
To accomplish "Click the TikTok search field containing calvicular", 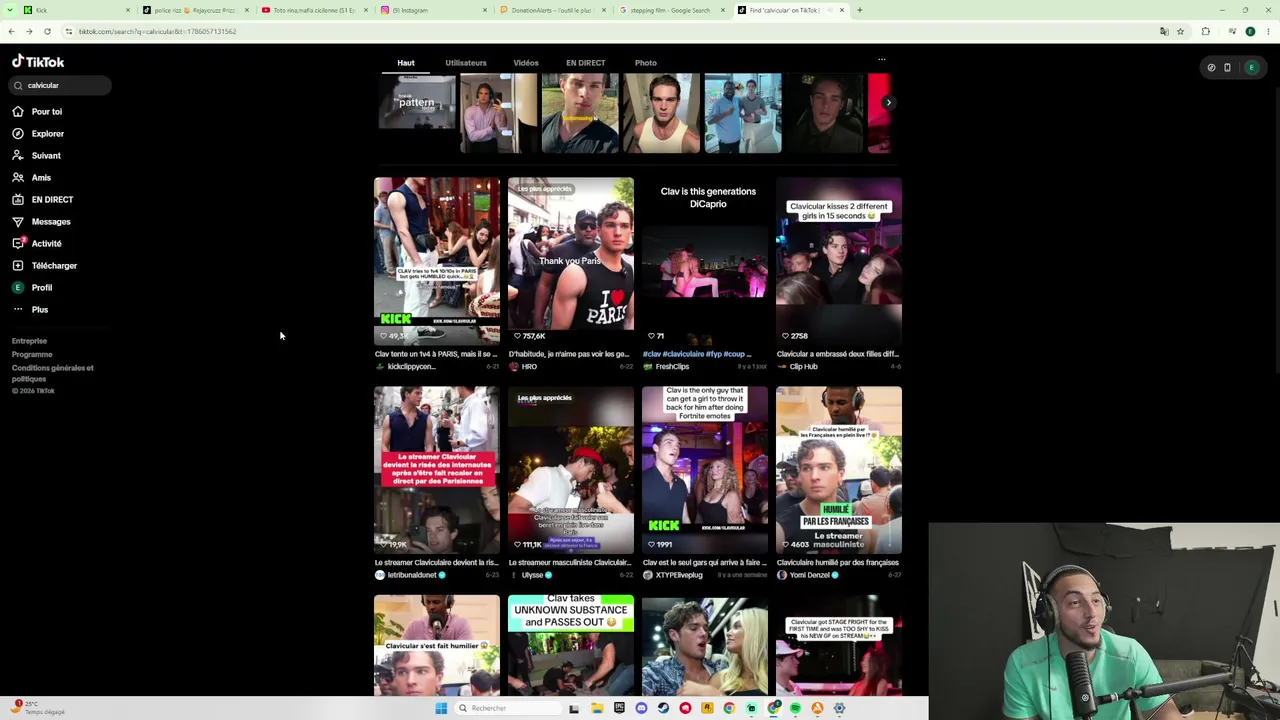I will pyautogui.click(x=62, y=86).
